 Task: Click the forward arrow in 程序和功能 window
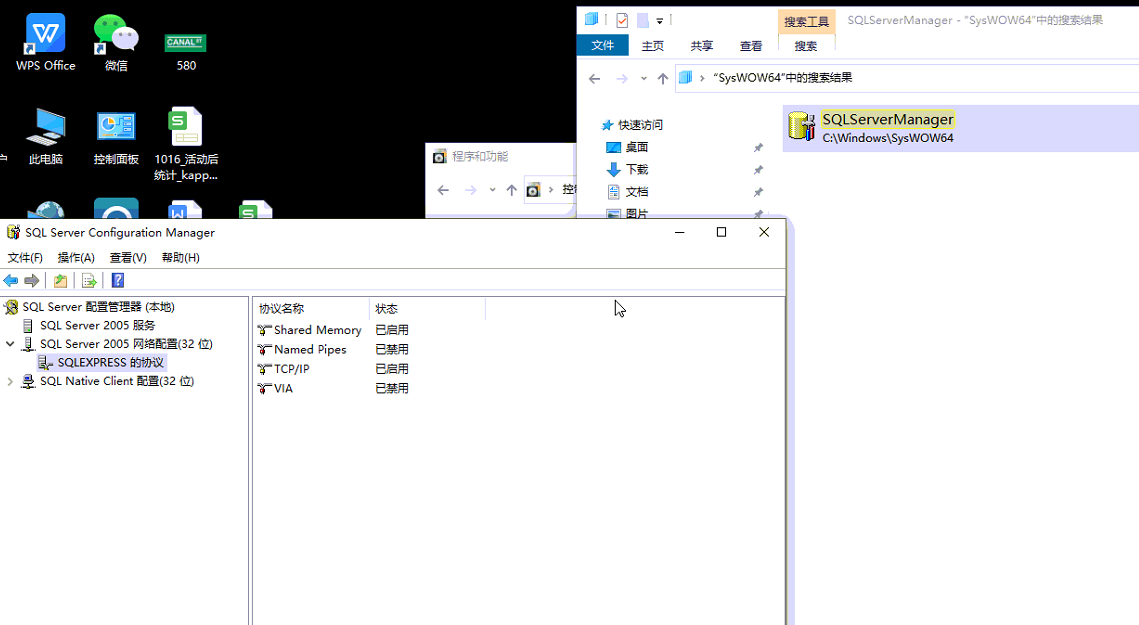(471, 190)
